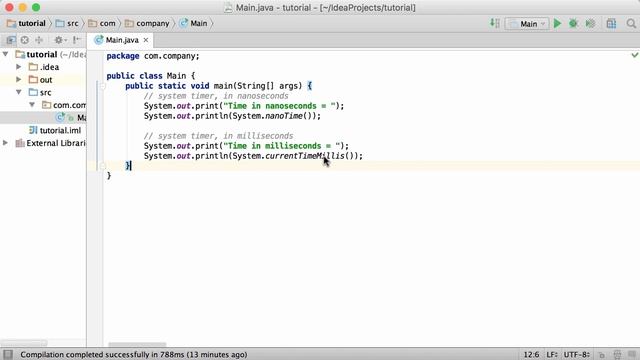
Task: Click the read-only lock icon in status bar
Action: point(602,355)
